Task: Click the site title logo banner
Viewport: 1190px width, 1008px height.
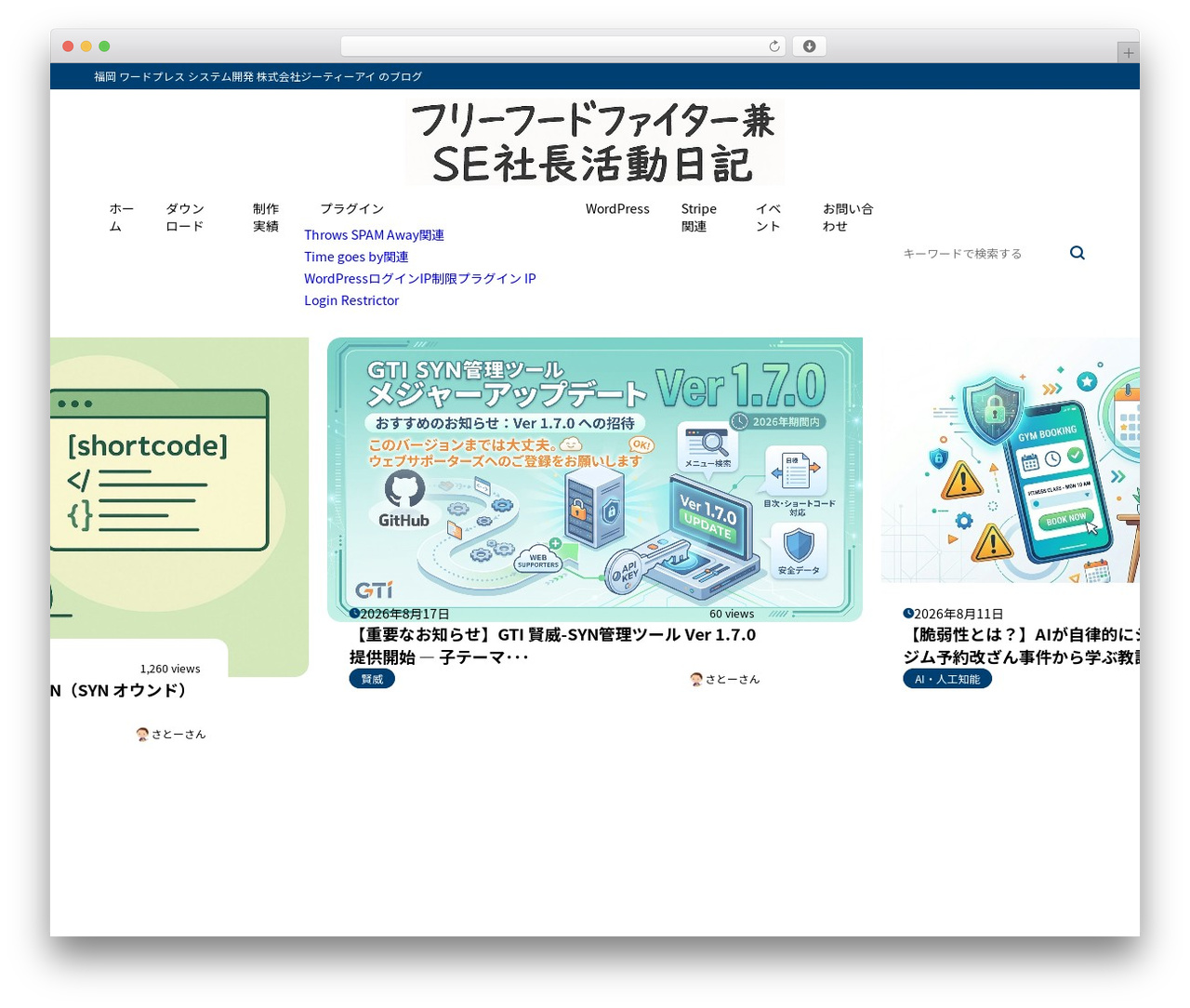Action: click(595, 142)
